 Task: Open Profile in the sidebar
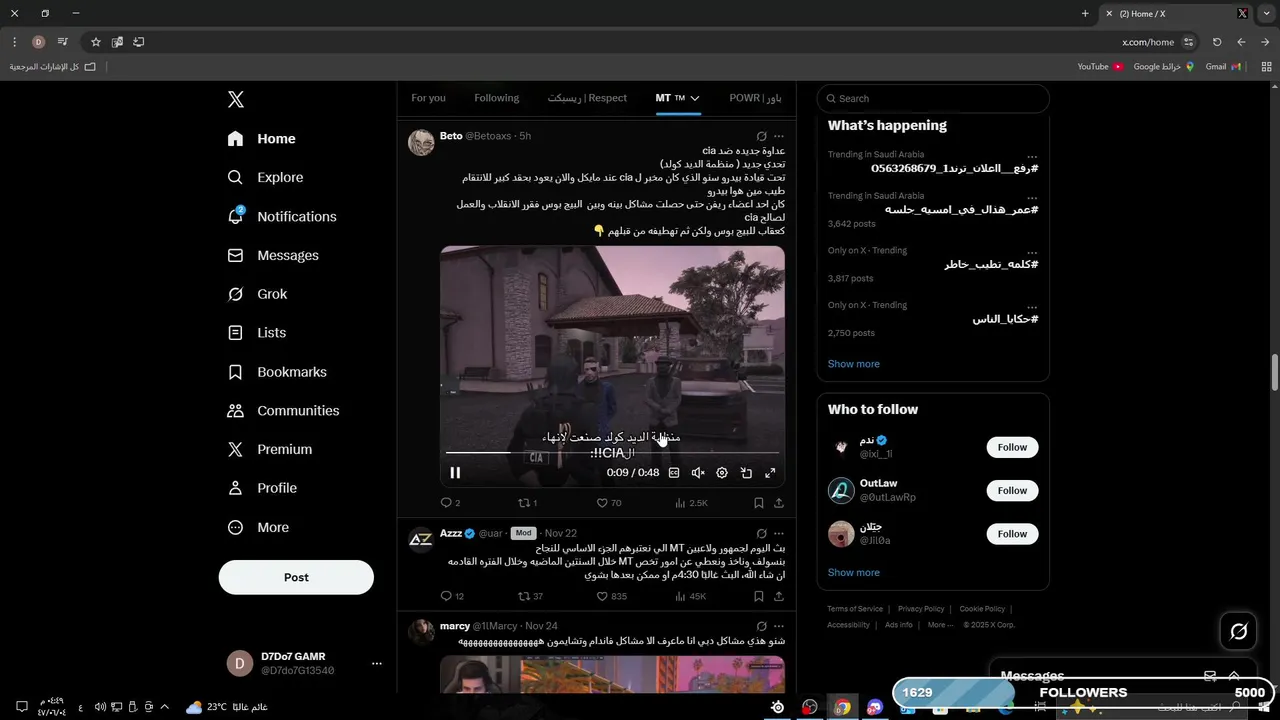click(x=262, y=488)
